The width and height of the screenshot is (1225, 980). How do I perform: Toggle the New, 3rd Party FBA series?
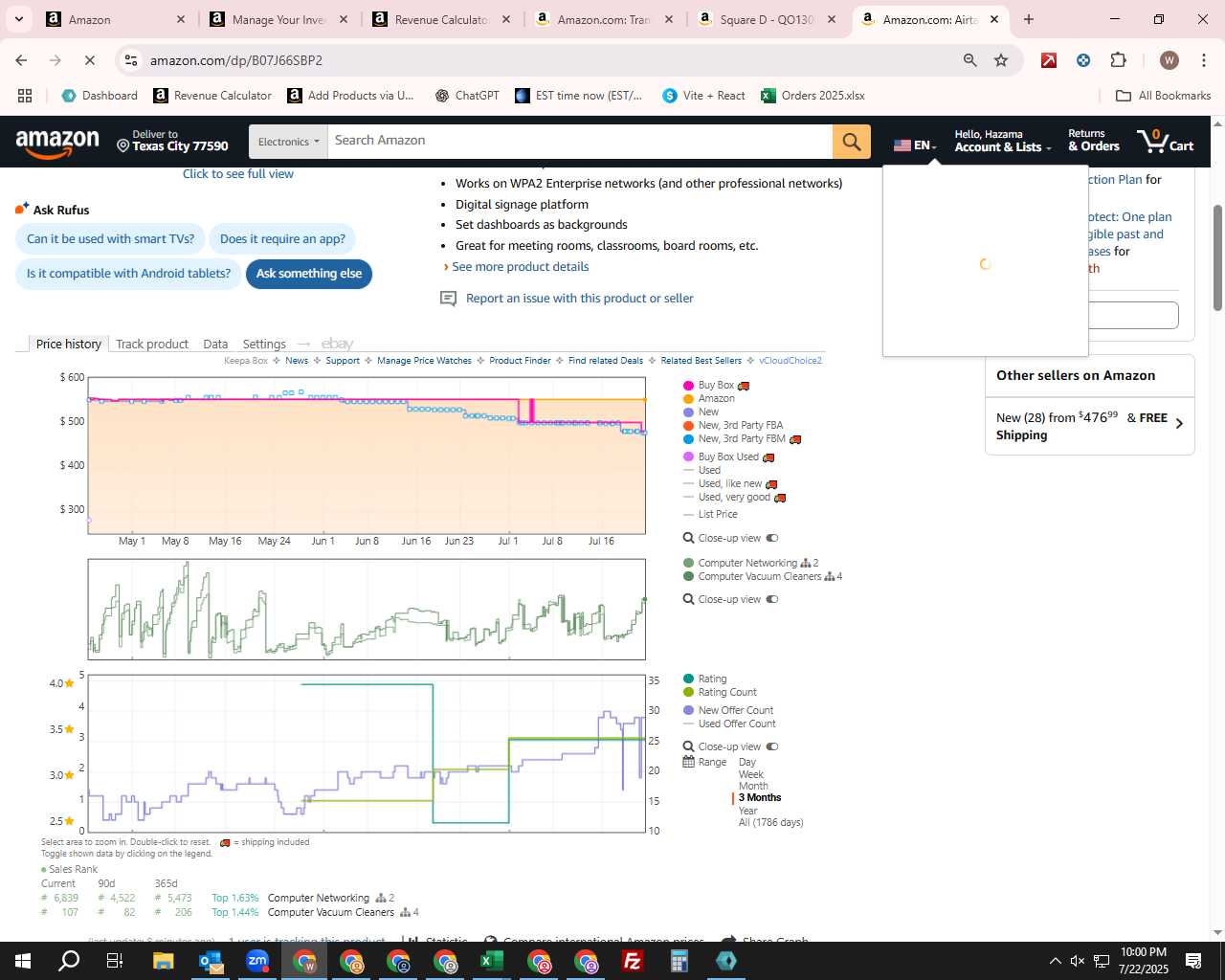[733, 425]
